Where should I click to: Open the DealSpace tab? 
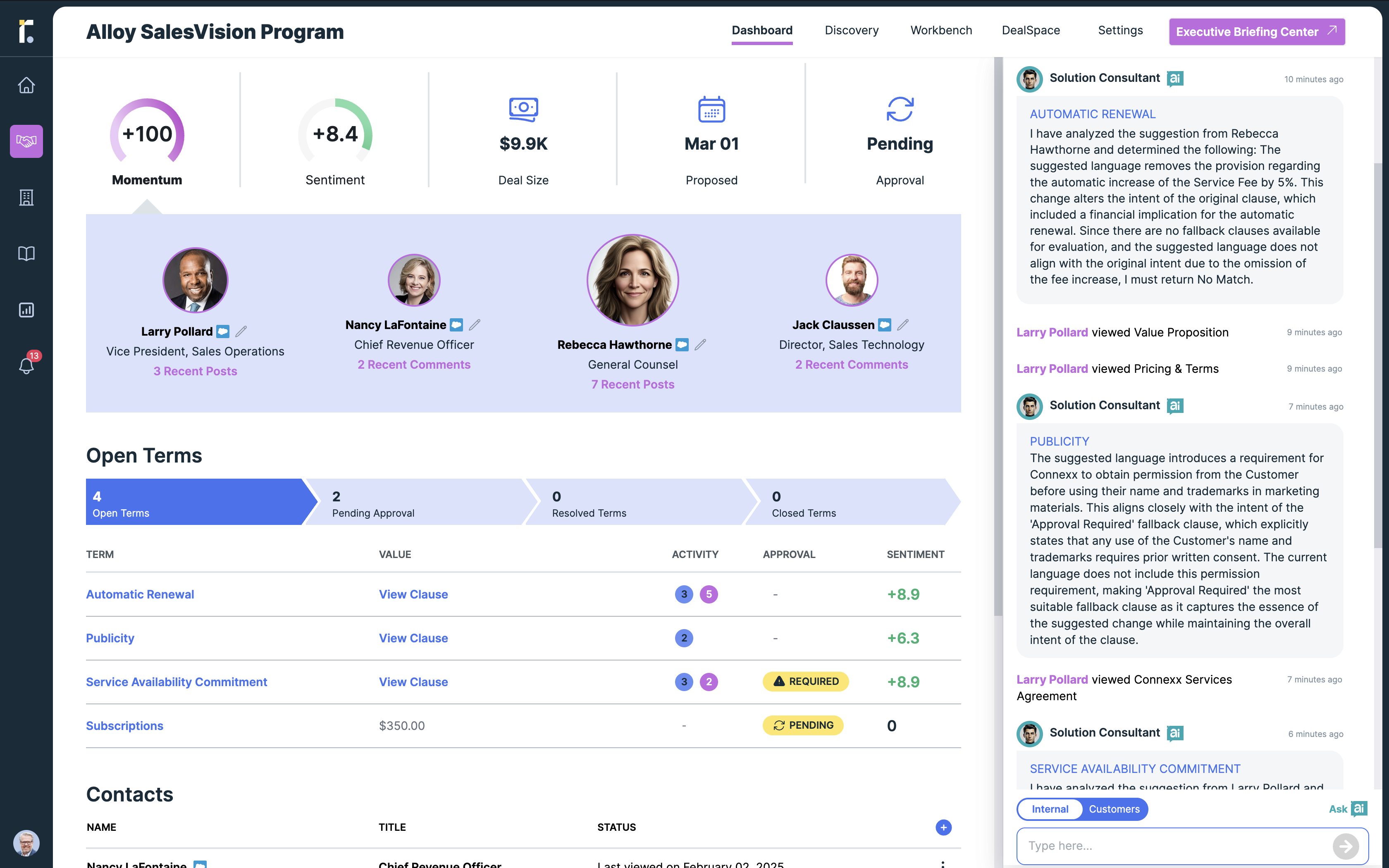point(1031,31)
